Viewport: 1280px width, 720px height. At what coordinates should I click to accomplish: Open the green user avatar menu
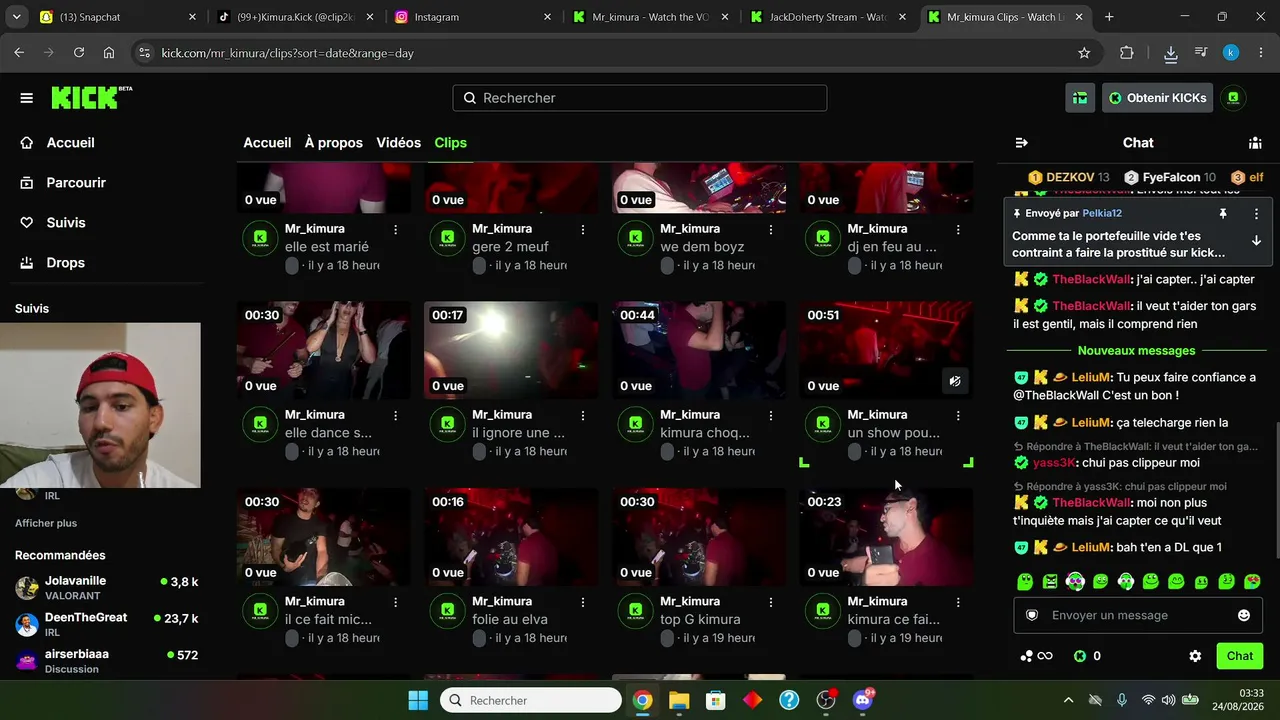[x=1233, y=98]
